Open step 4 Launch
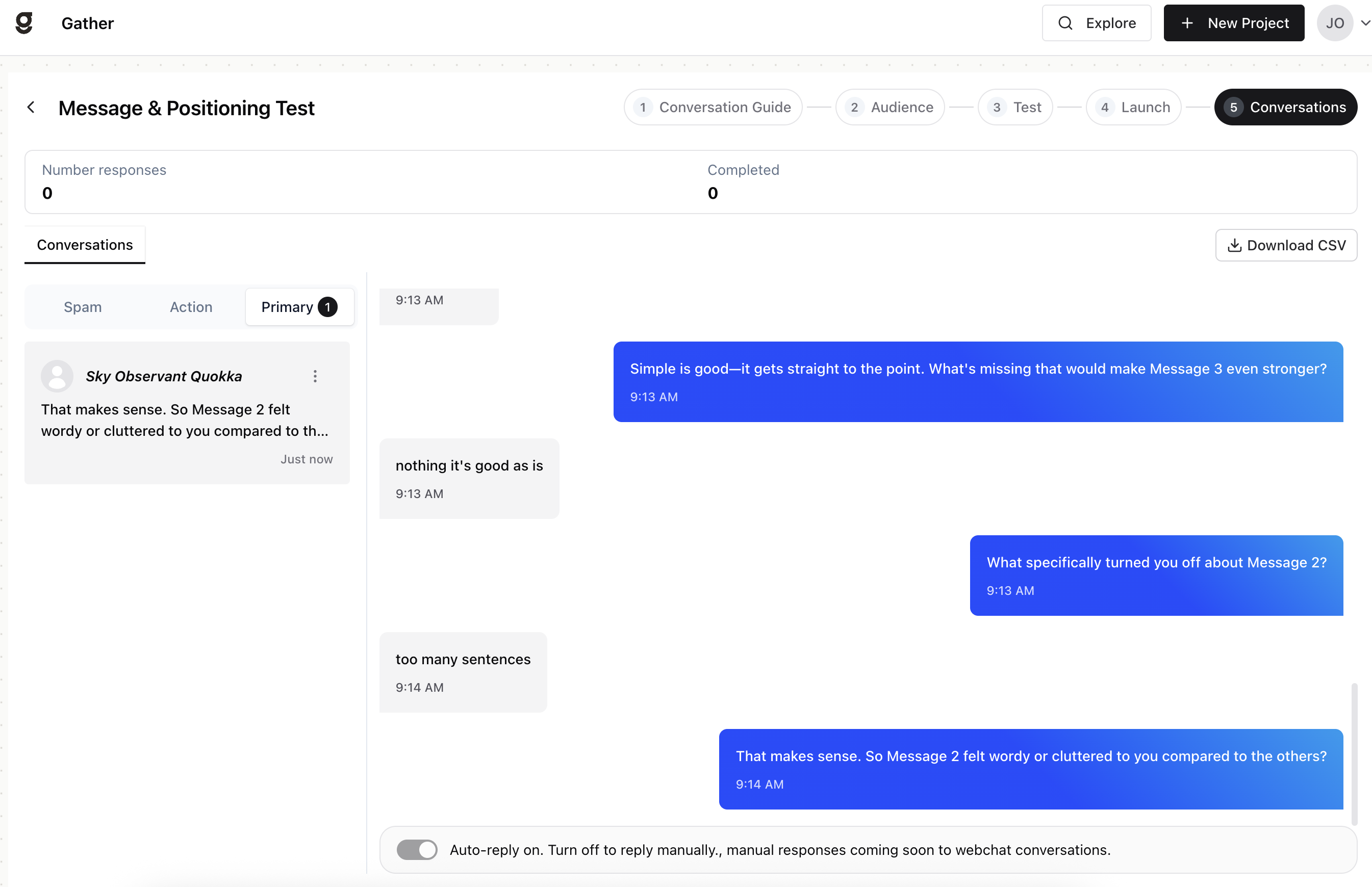1372x887 pixels. [1133, 107]
